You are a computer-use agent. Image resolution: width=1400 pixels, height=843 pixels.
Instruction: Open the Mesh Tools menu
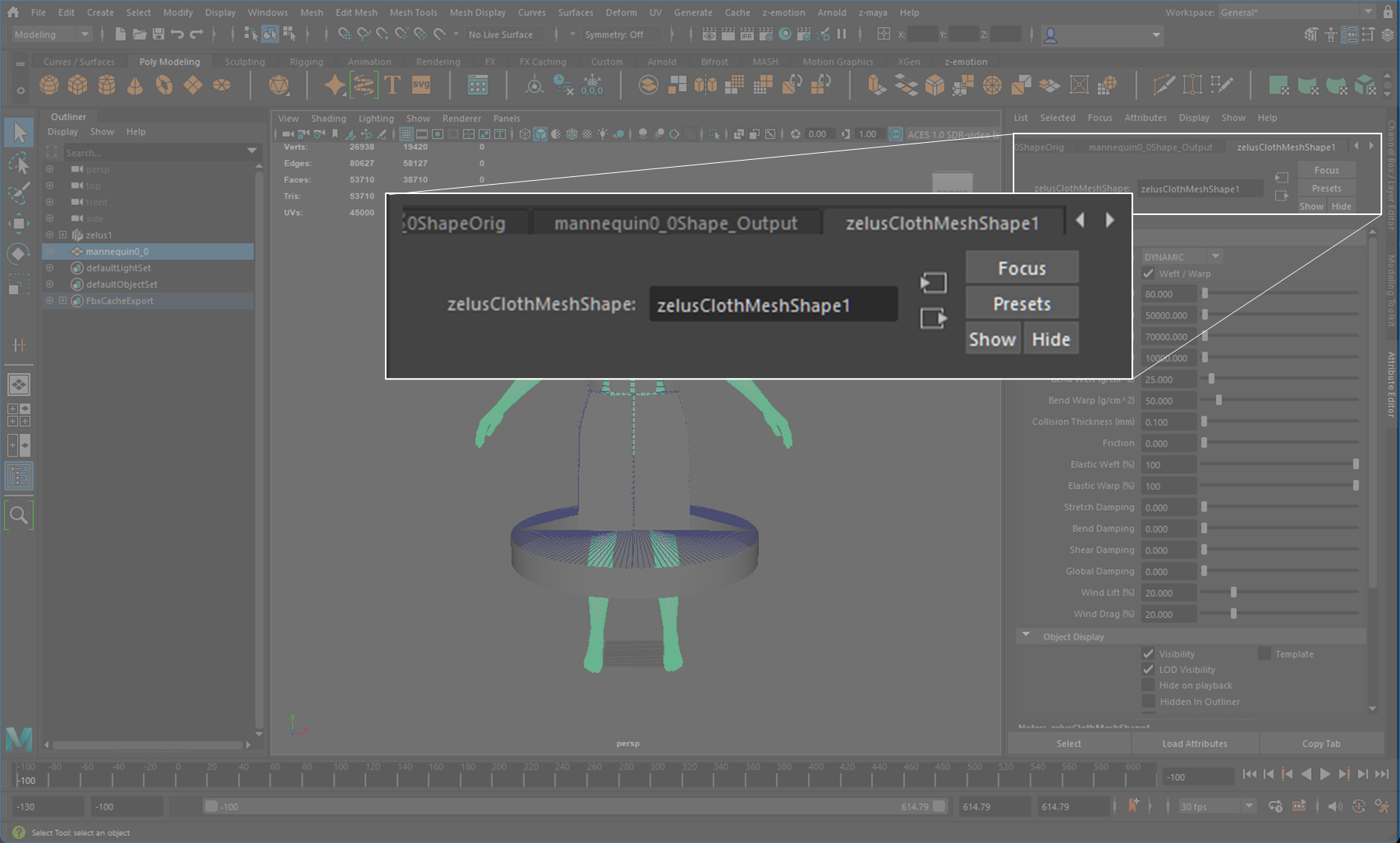(x=414, y=12)
